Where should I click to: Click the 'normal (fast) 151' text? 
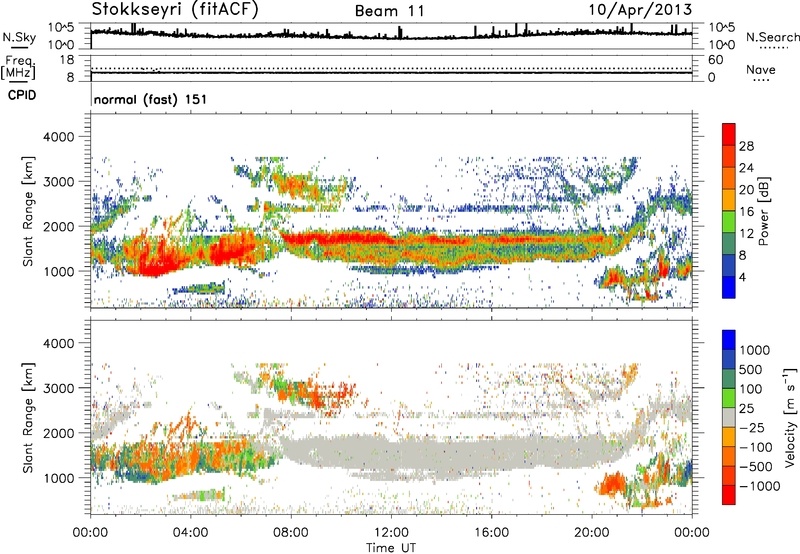(151, 99)
